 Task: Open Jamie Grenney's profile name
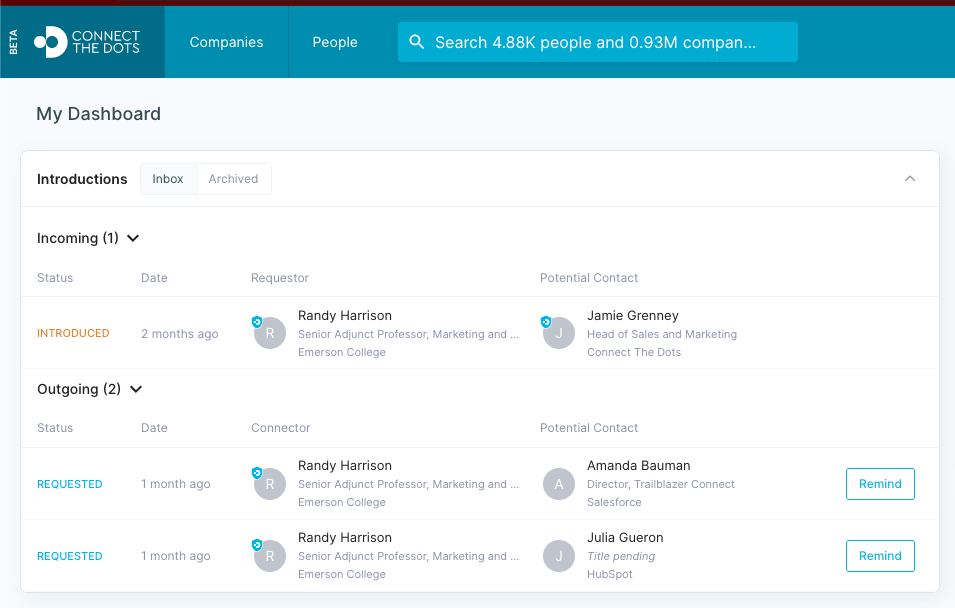tap(632, 316)
